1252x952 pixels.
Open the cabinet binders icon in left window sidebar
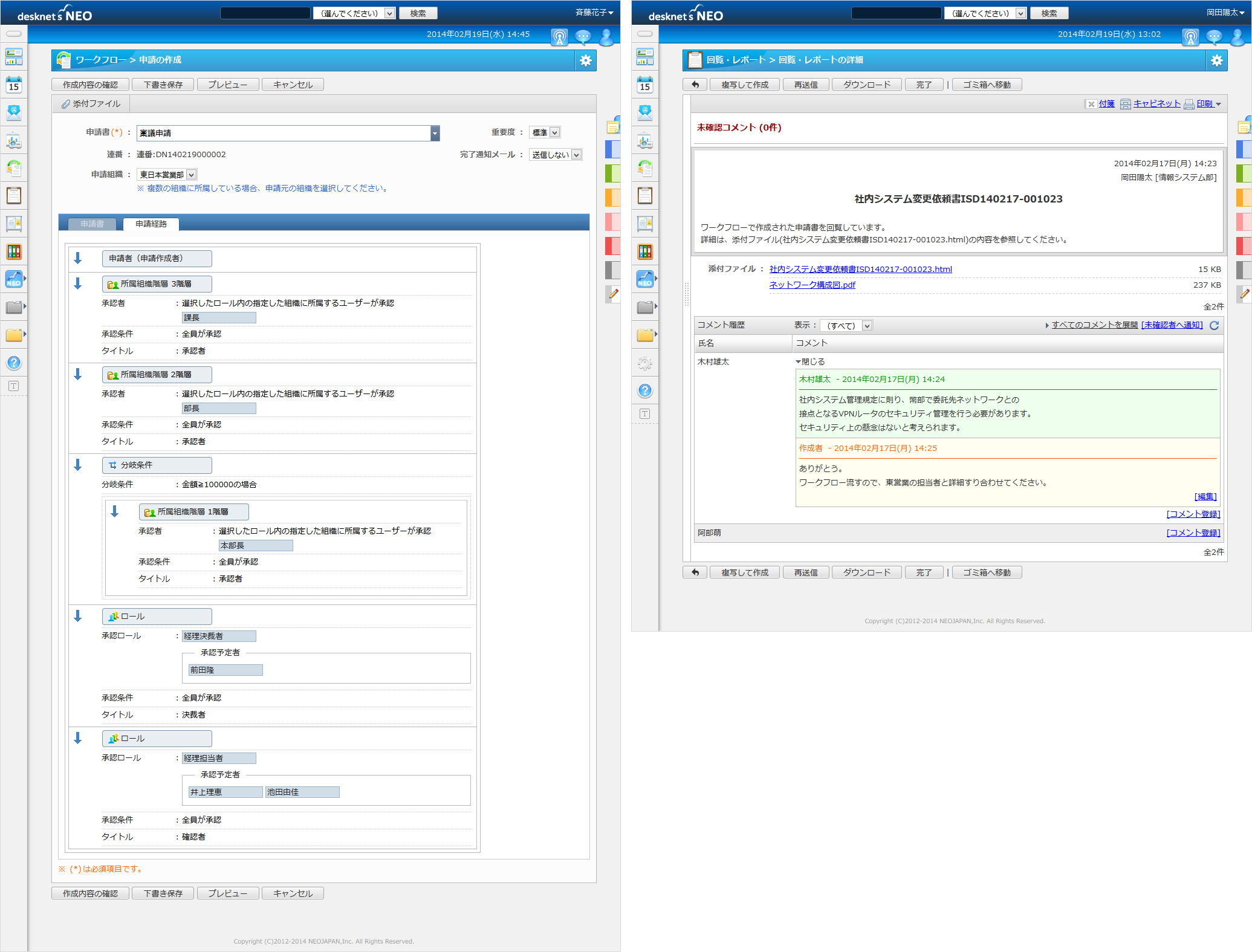(14, 251)
